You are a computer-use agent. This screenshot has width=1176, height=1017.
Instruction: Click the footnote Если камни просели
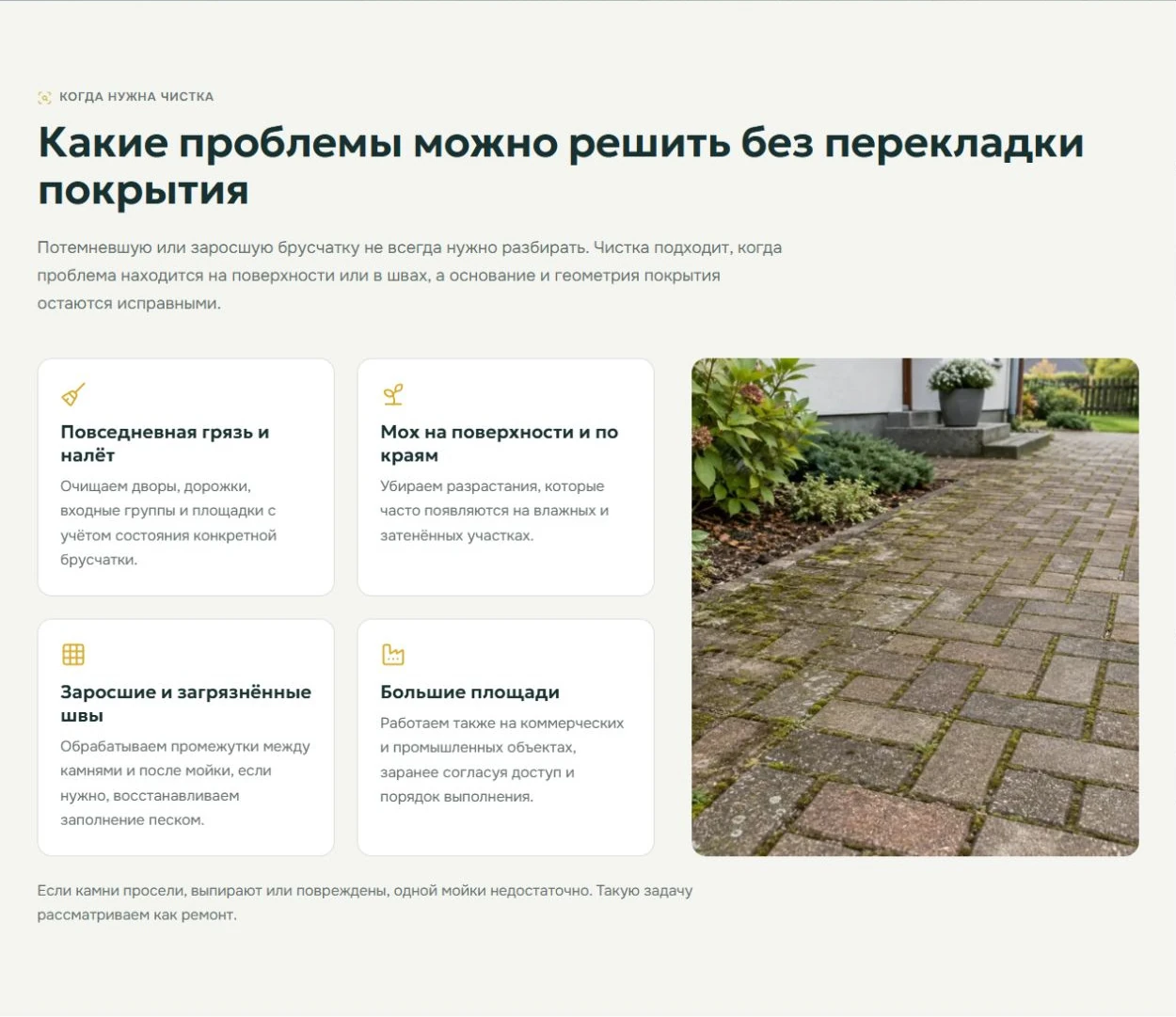tap(365, 902)
